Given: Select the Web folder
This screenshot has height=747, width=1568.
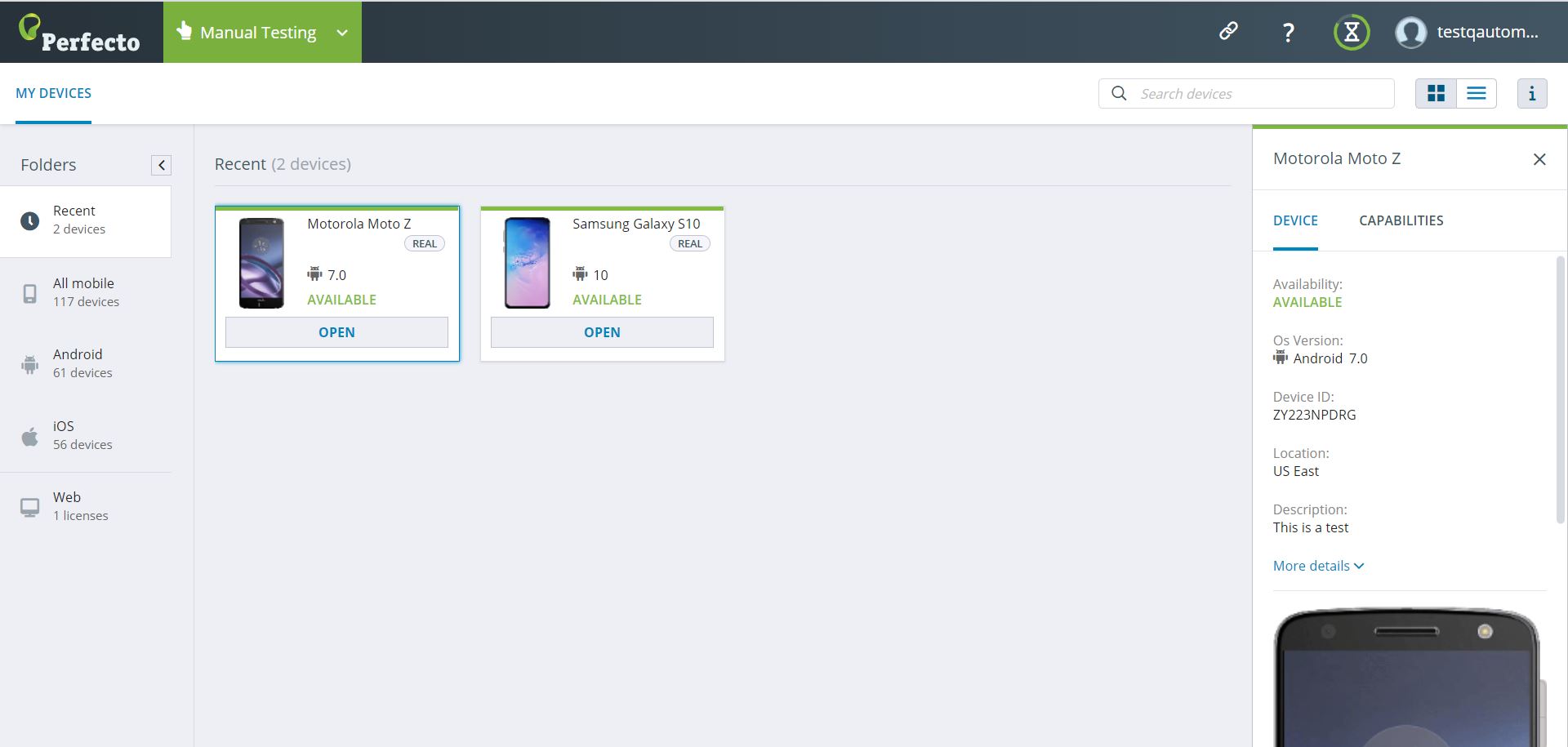Looking at the screenshot, I should tap(86, 507).
